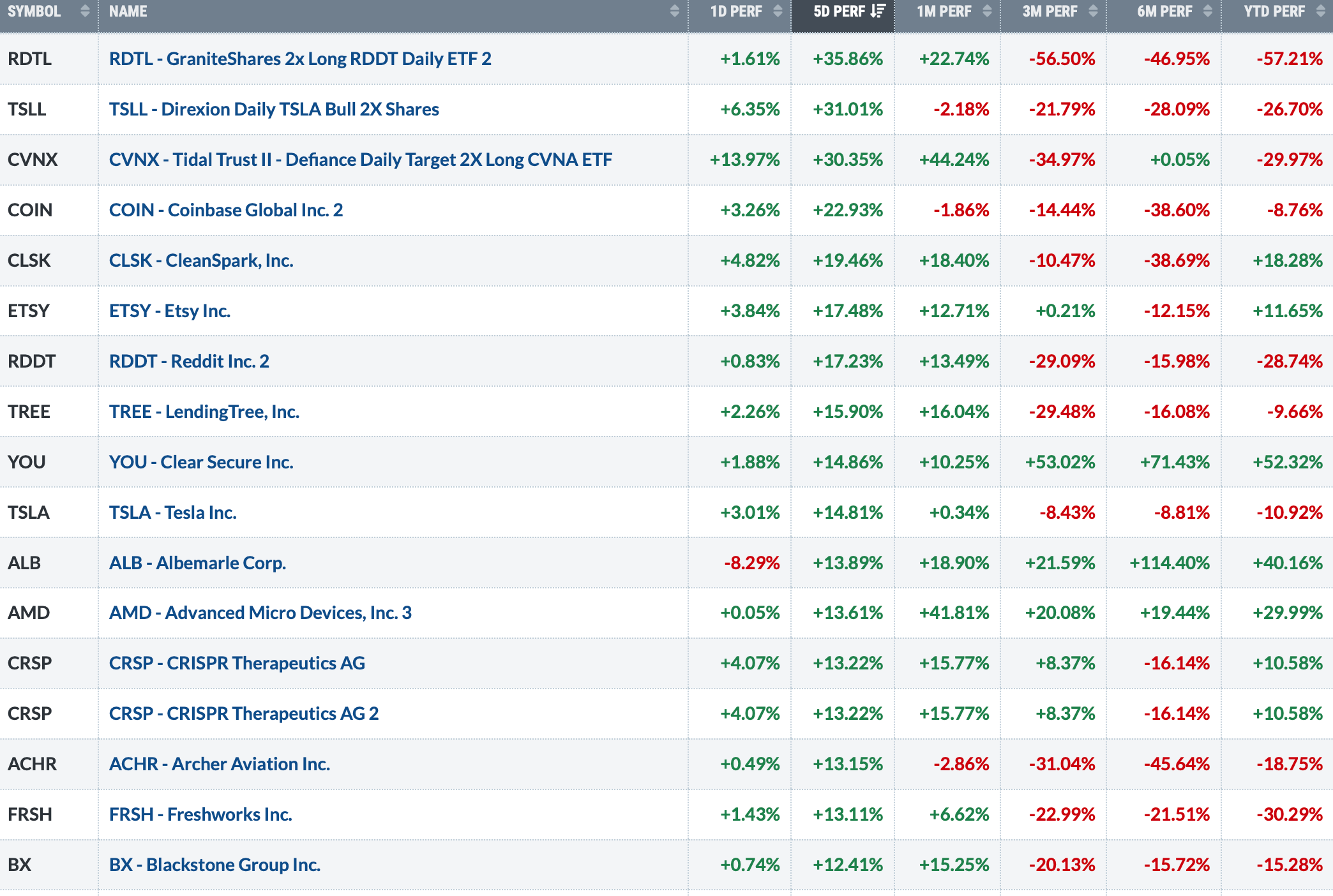This screenshot has width=1333, height=896.
Task: Open the Advanced Micro Devices, Inc. 3 link
Action: tap(260, 613)
